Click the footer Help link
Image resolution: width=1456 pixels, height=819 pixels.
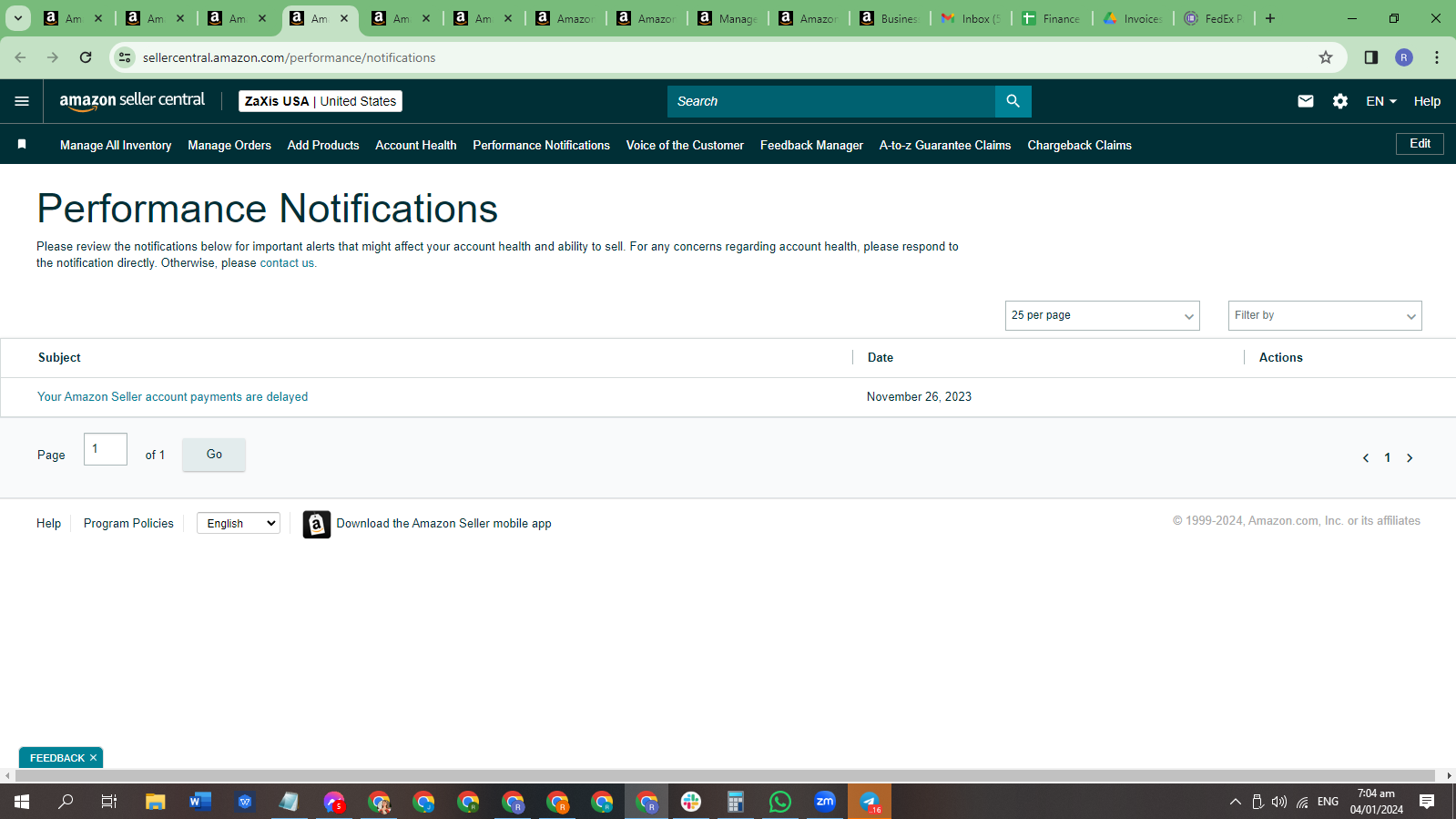48,524
